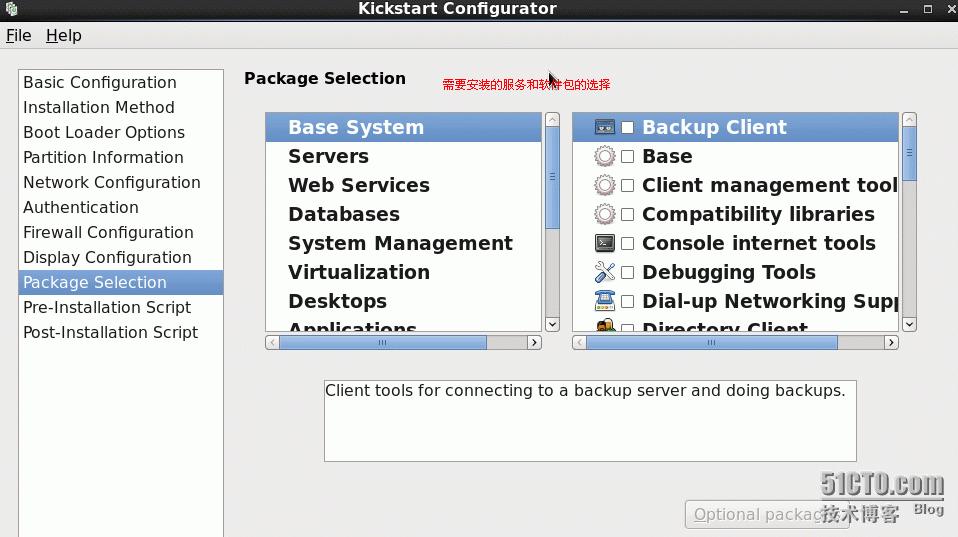Screen dimensions: 958x537
Task: Check the Dial-up Networking Support checkbox
Action: tap(627, 301)
